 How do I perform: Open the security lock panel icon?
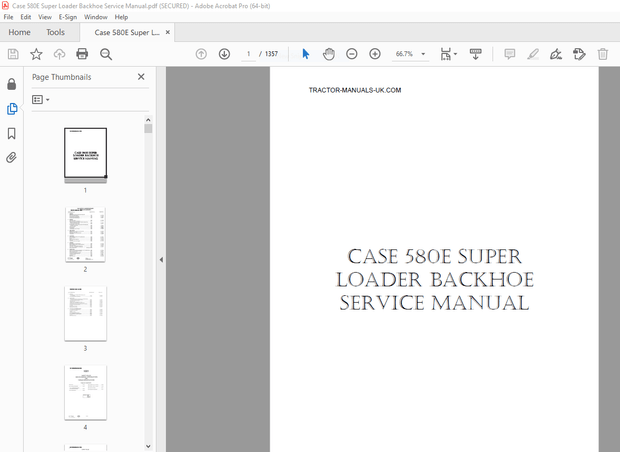[x=11, y=84]
